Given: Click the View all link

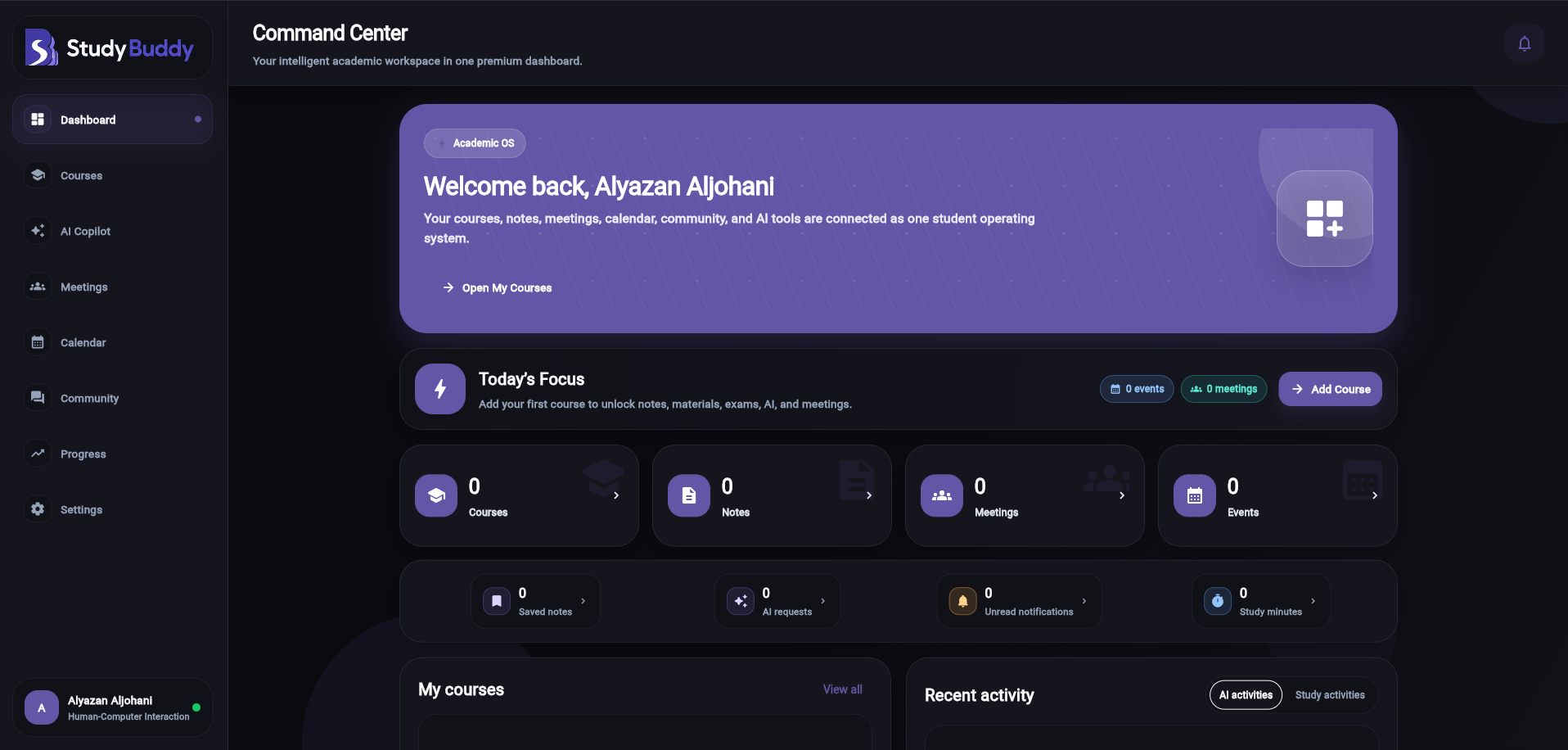Looking at the screenshot, I should tap(842, 689).
